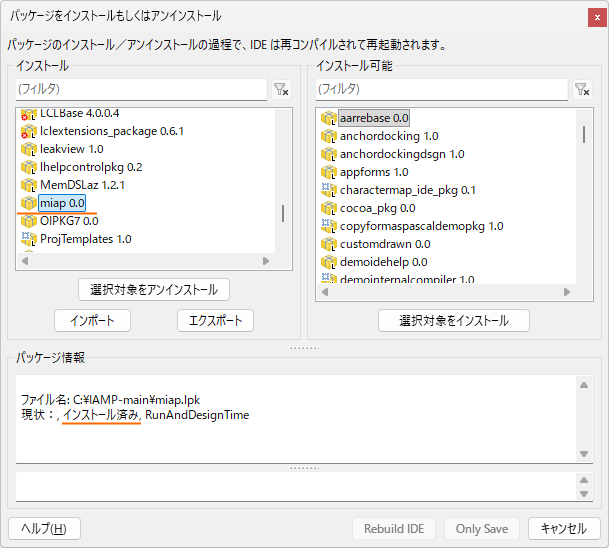Click 選択対象をインストール button
This screenshot has width=609, height=548.
click(454, 320)
